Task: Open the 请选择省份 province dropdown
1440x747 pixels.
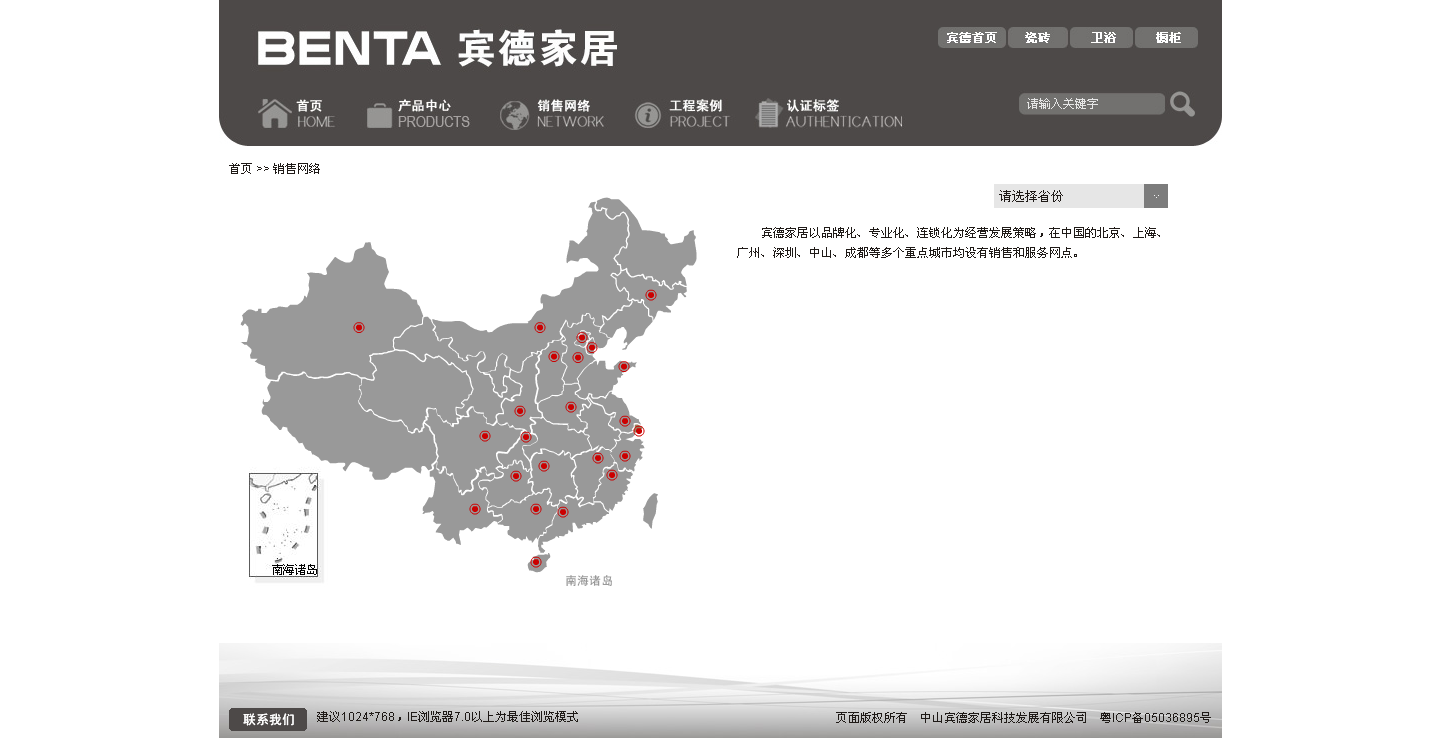Action: pyautogui.click(x=1068, y=196)
